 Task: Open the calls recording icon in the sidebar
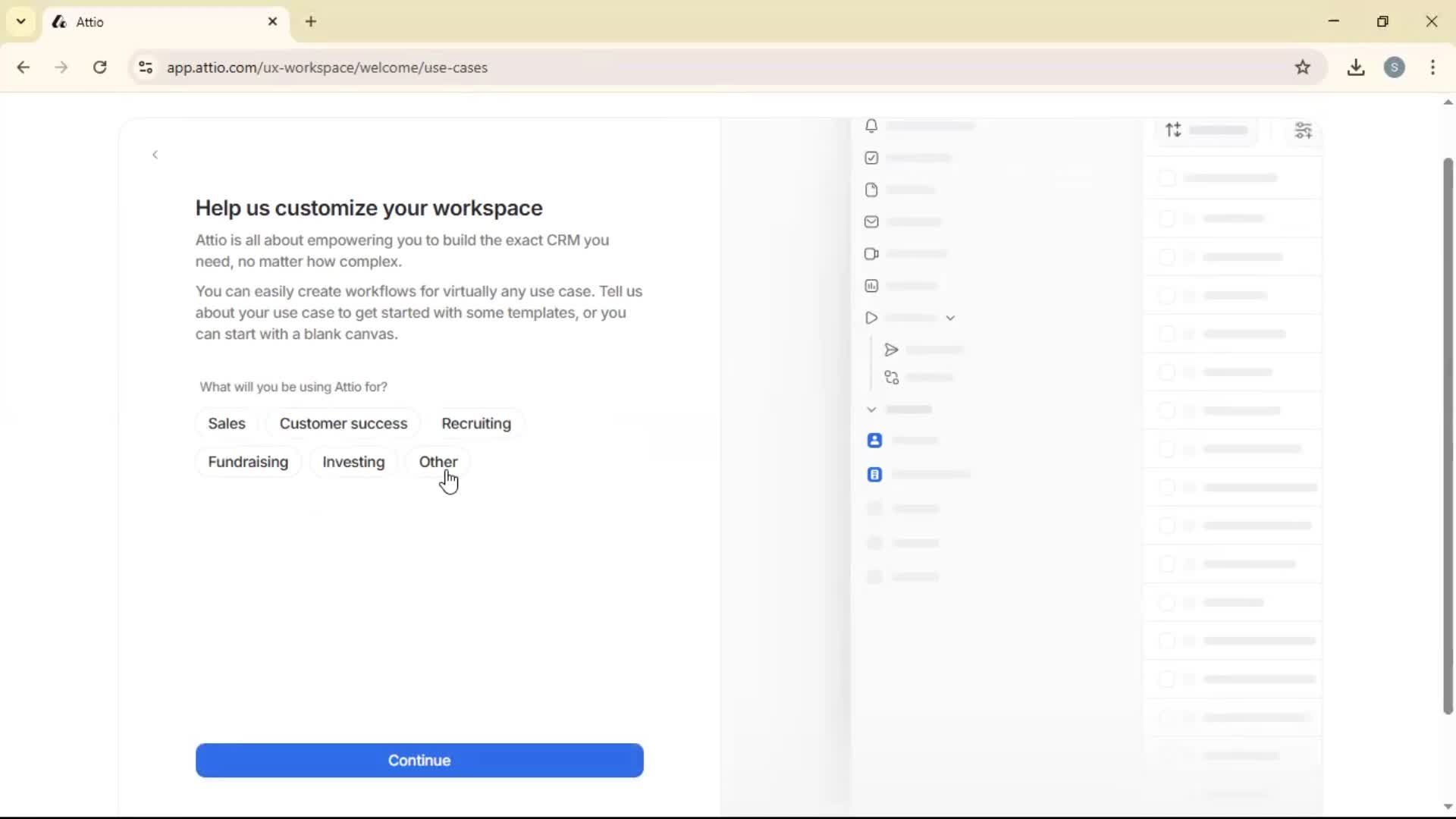tap(871, 254)
